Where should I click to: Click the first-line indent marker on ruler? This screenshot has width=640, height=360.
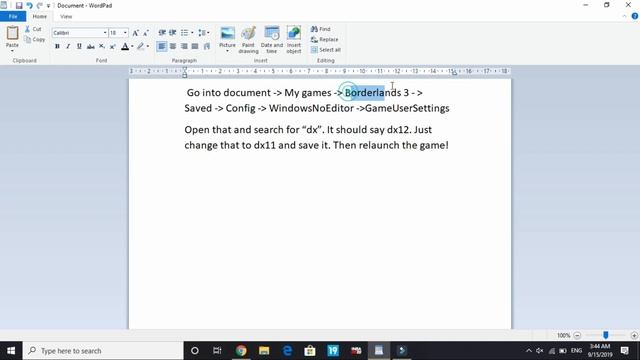[x=184, y=69]
